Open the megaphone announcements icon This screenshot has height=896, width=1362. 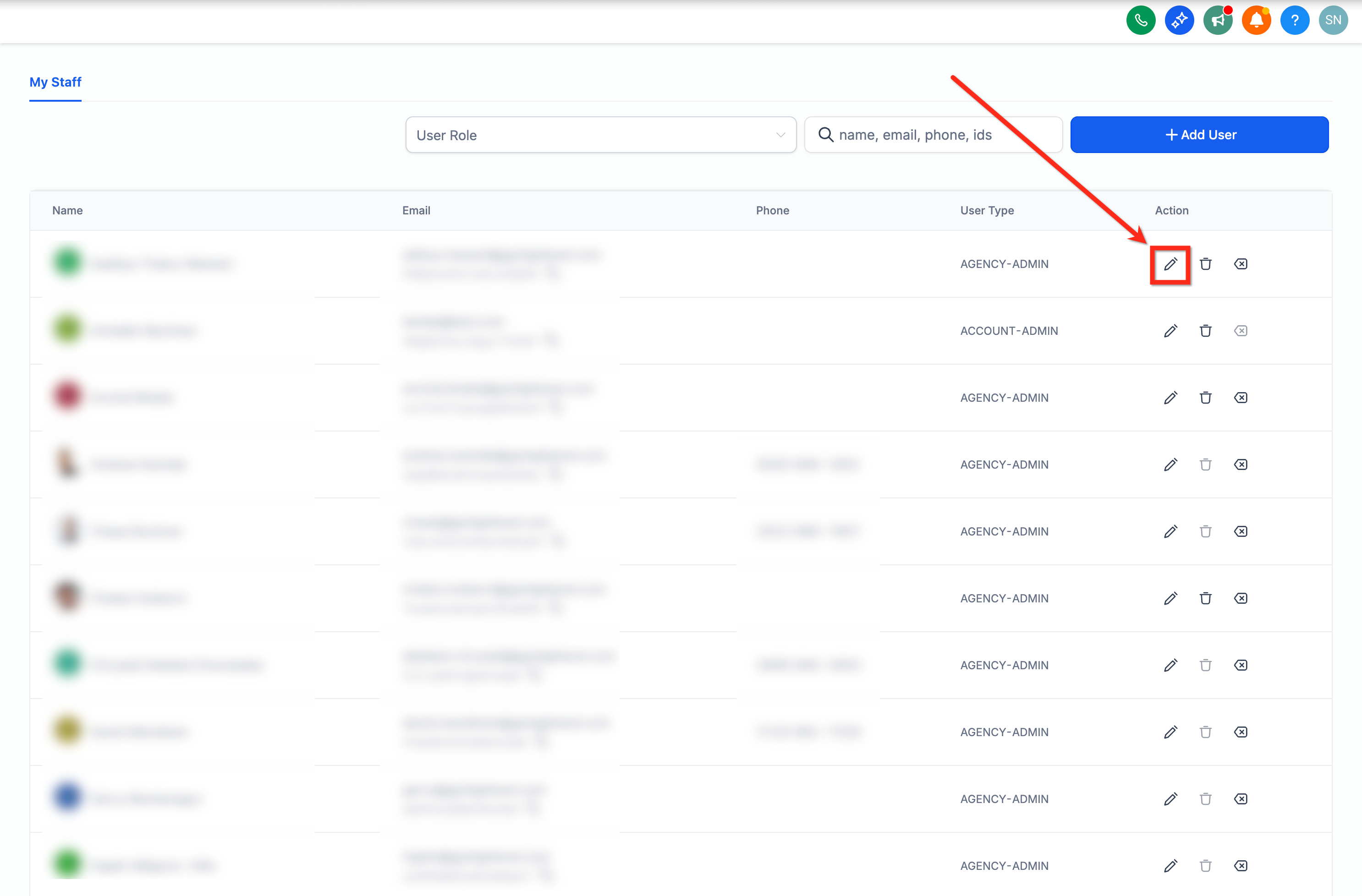click(x=1217, y=21)
